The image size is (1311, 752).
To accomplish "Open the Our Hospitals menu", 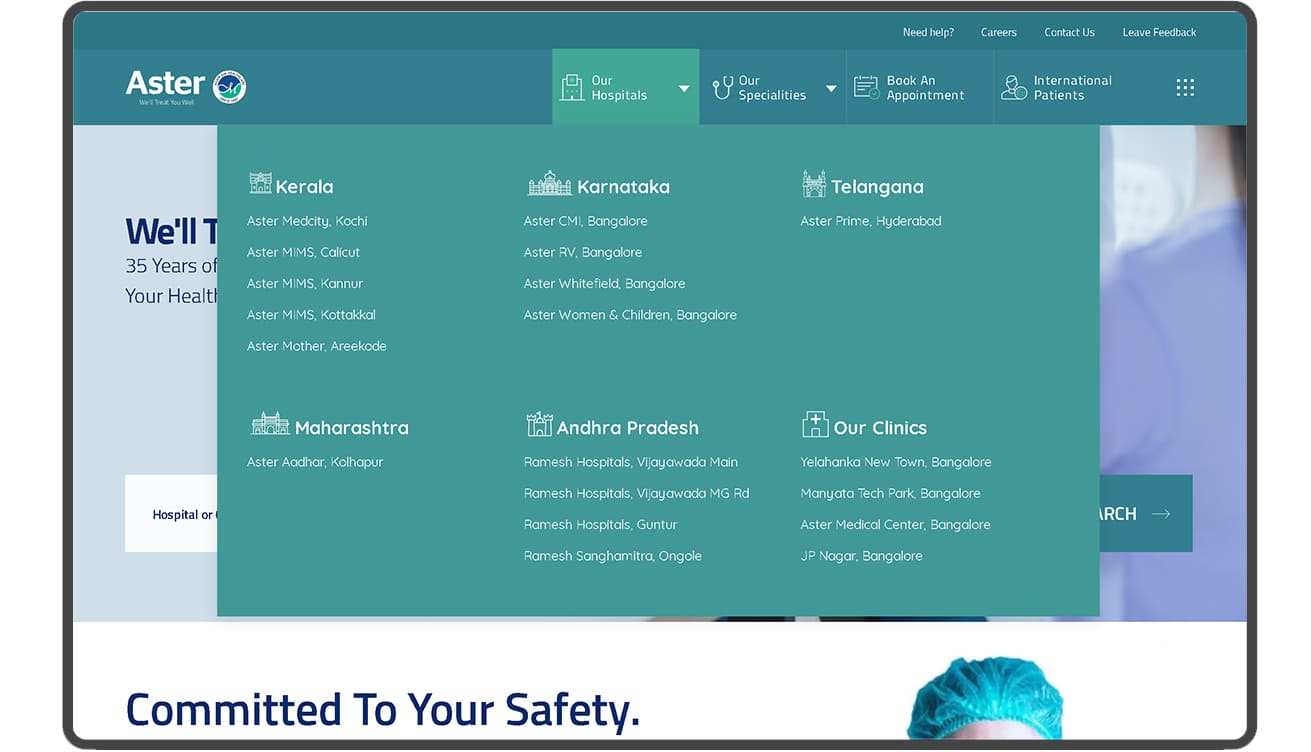I will pos(626,87).
